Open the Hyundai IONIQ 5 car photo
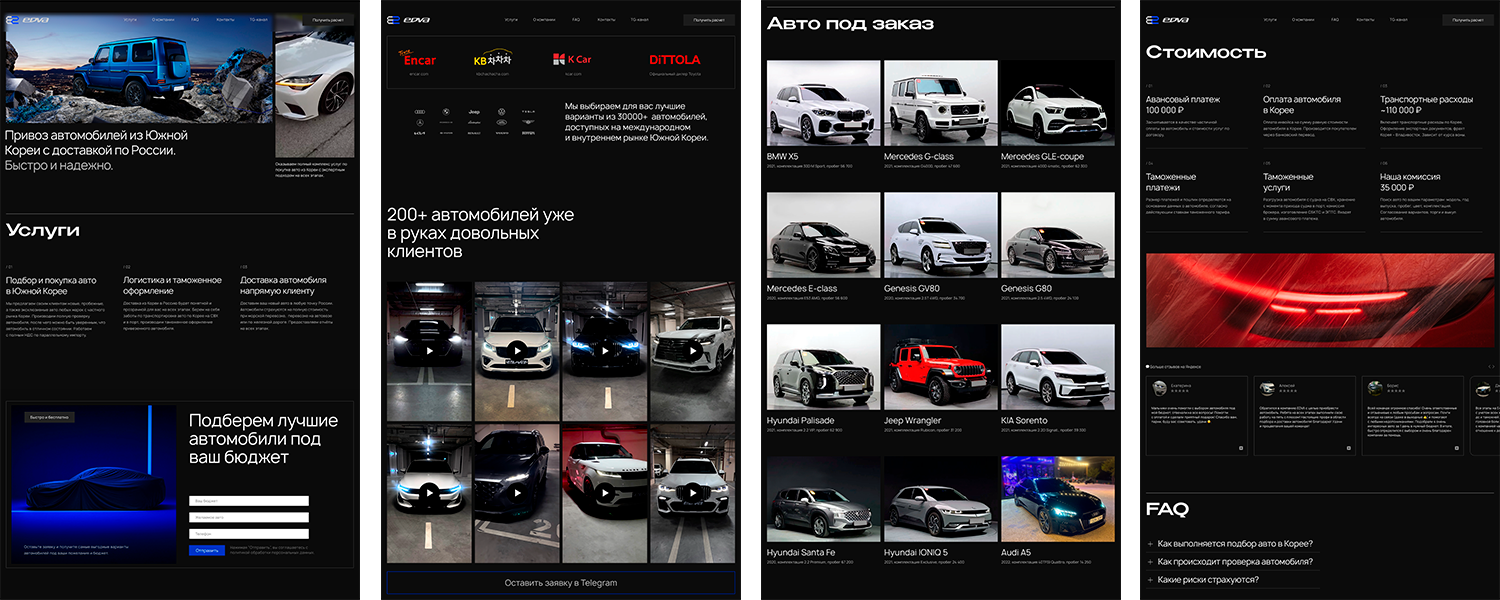Screen dimensions: 1500x600 [x=940, y=499]
